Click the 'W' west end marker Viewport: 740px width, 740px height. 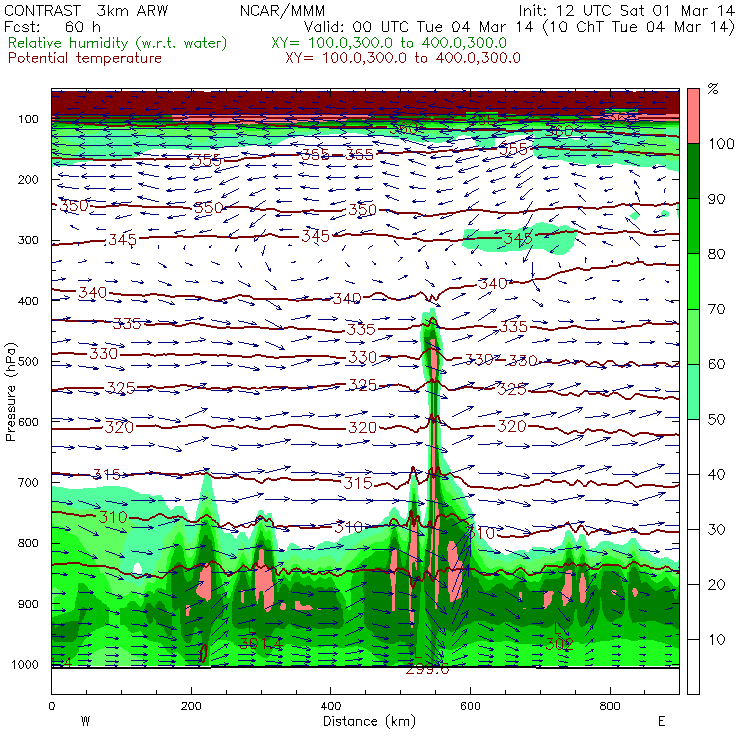85,721
